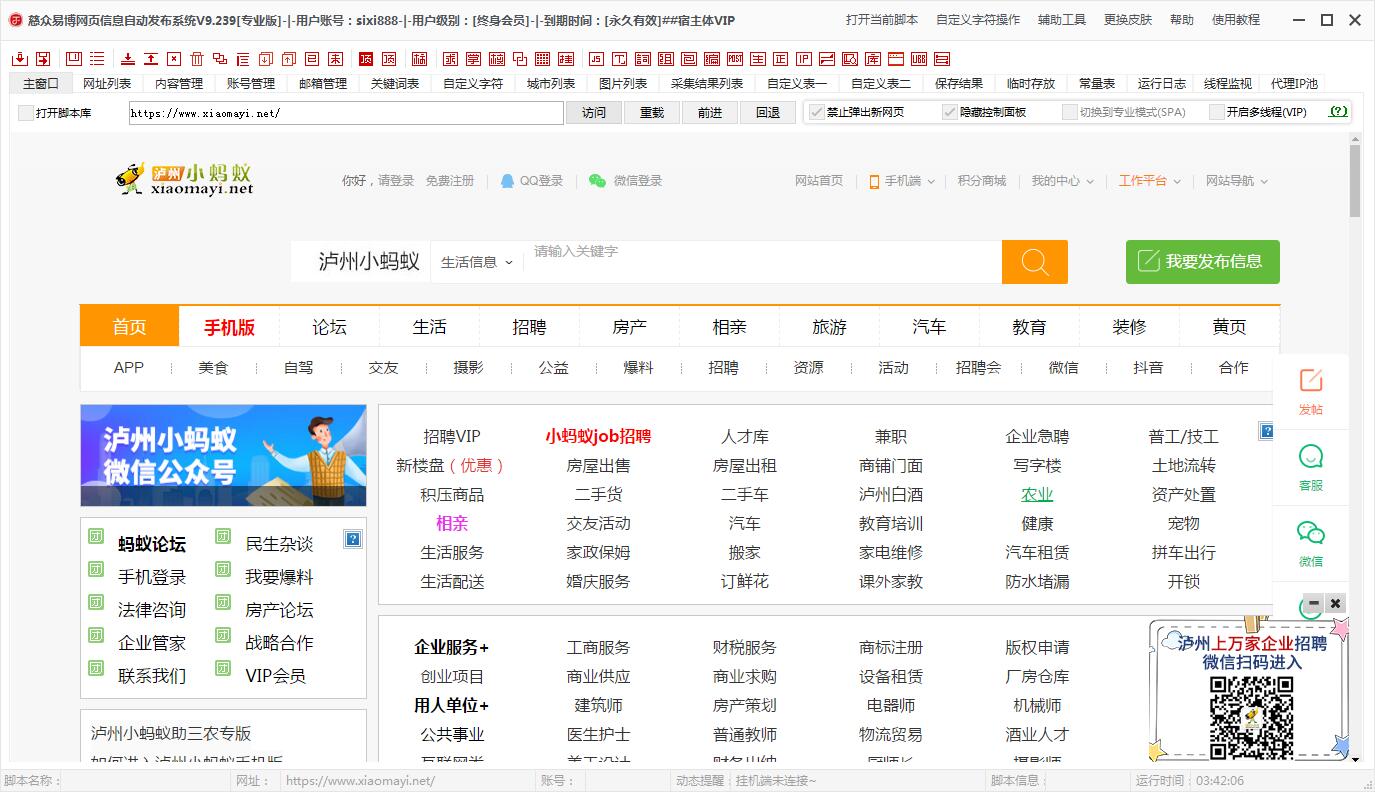Click the 正 toolbar icon
Image resolution: width=1375 pixels, height=792 pixels.
coord(780,59)
